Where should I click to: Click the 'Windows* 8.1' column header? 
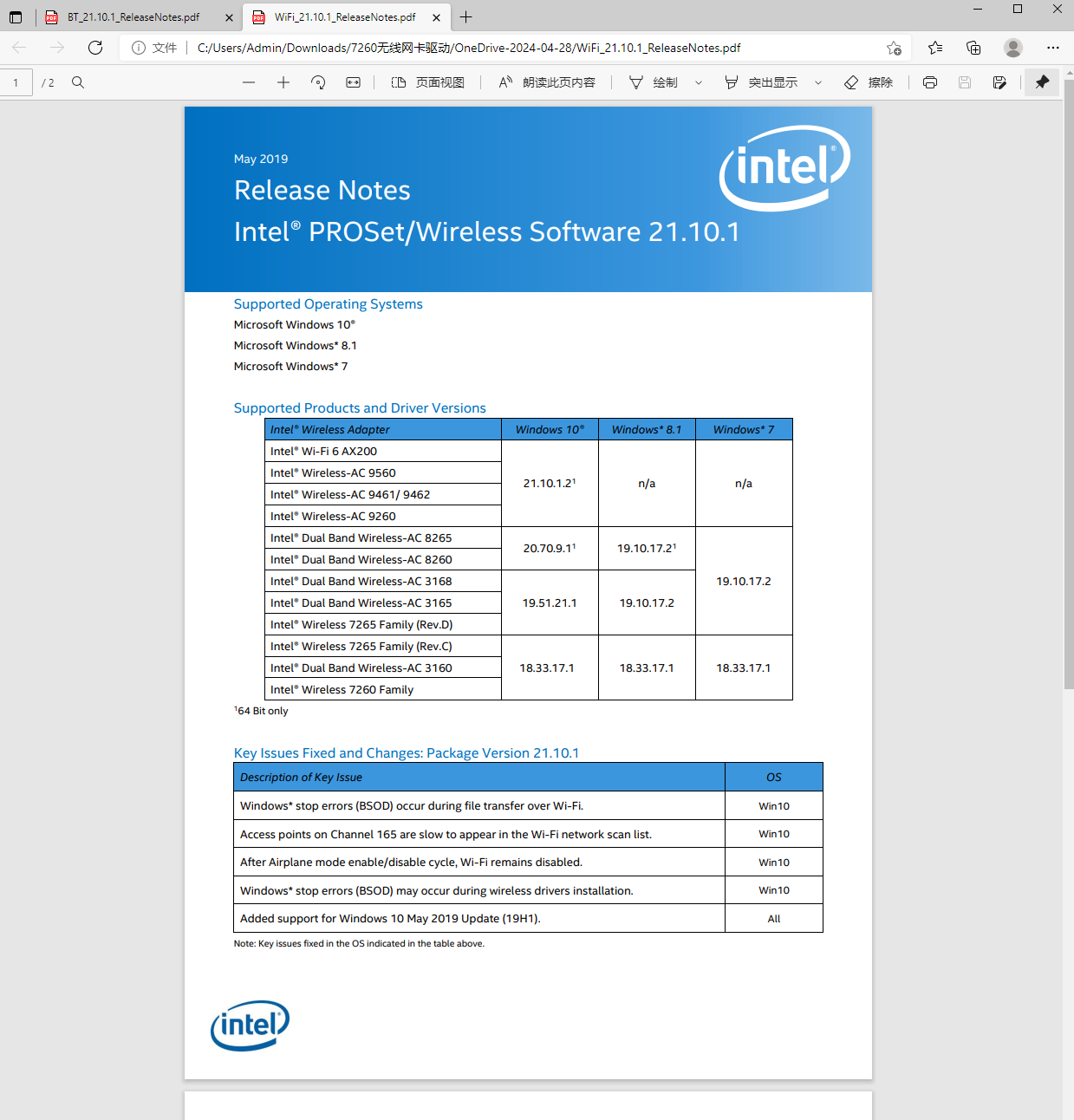pyautogui.click(x=647, y=429)
